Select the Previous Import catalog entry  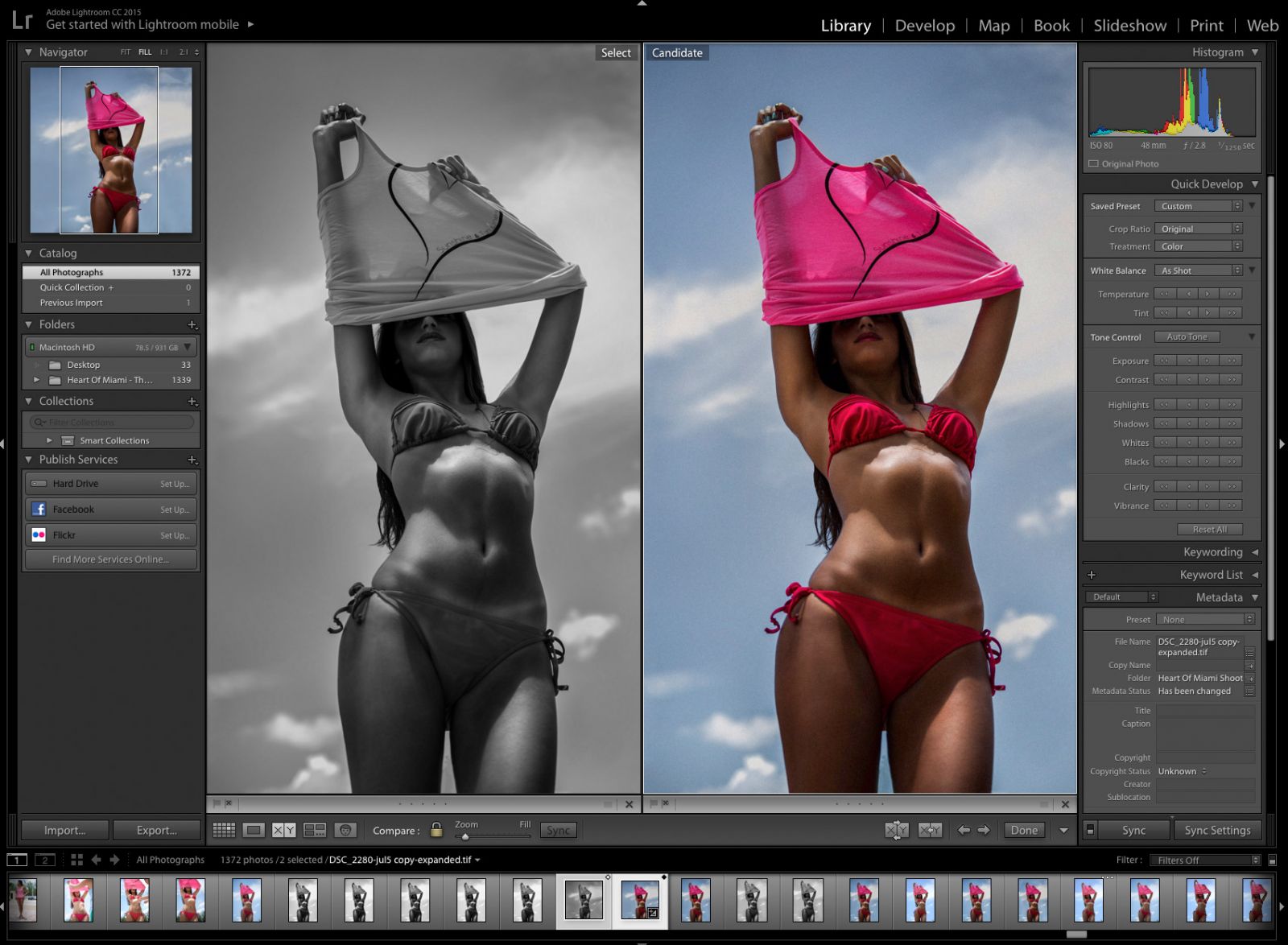(x=72, y=302)
